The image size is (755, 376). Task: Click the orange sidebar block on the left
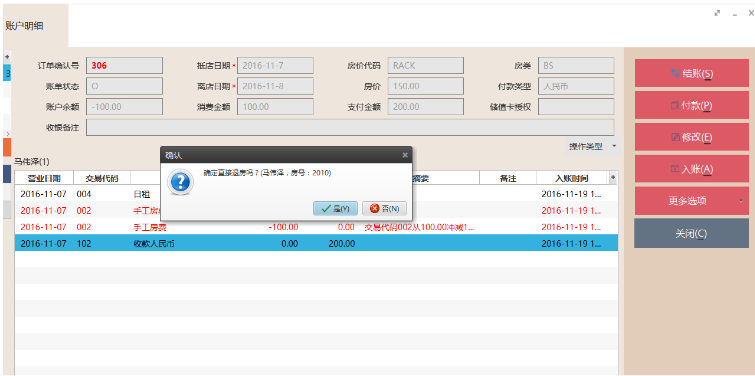tap(7, 147)
